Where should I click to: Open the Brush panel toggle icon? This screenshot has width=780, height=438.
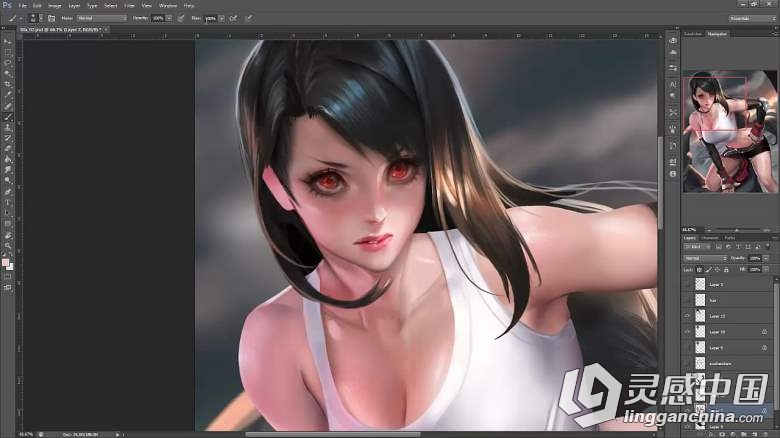point(51,18)
